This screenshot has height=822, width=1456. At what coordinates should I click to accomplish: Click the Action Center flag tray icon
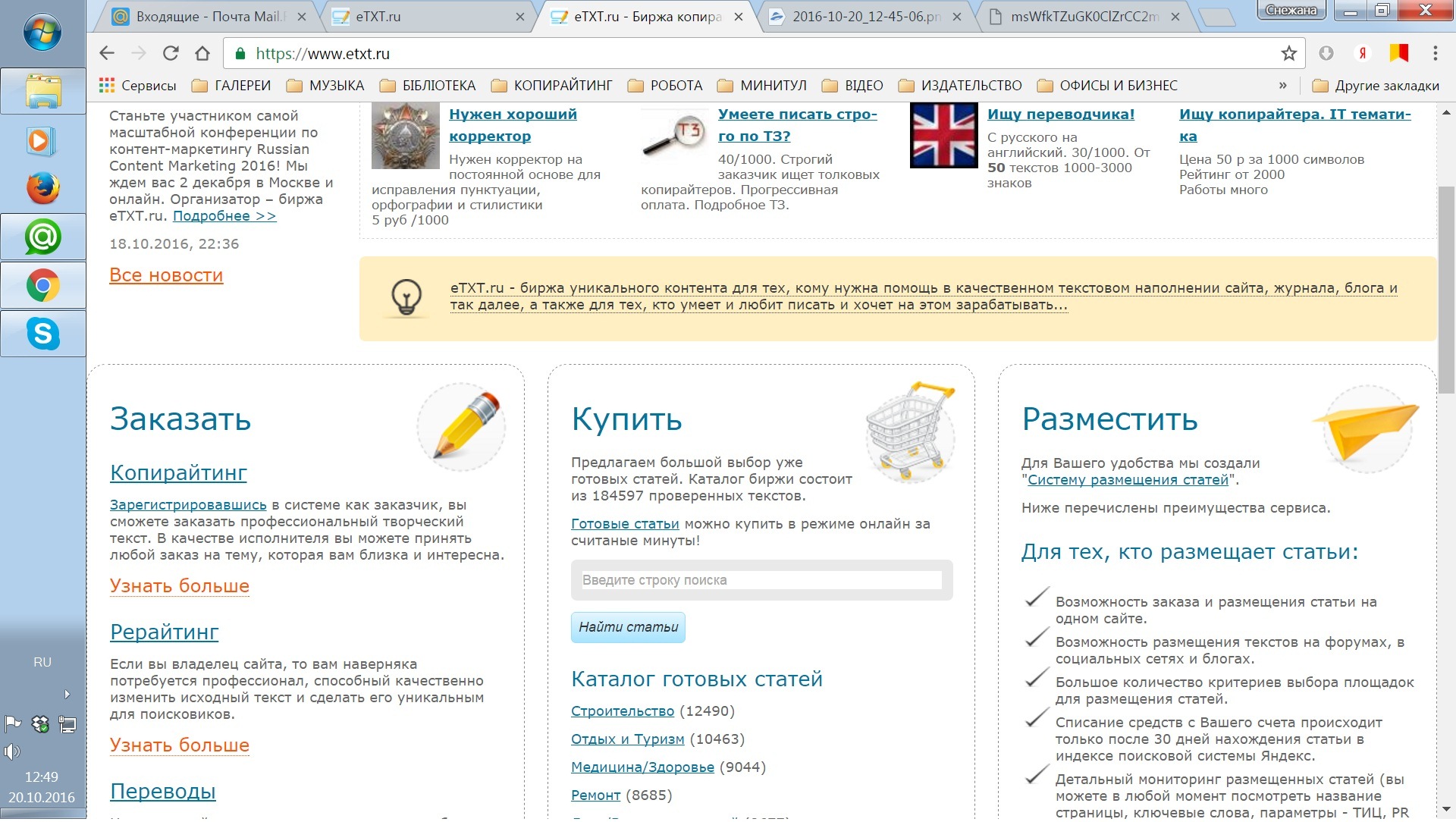(x=13, y=724)
